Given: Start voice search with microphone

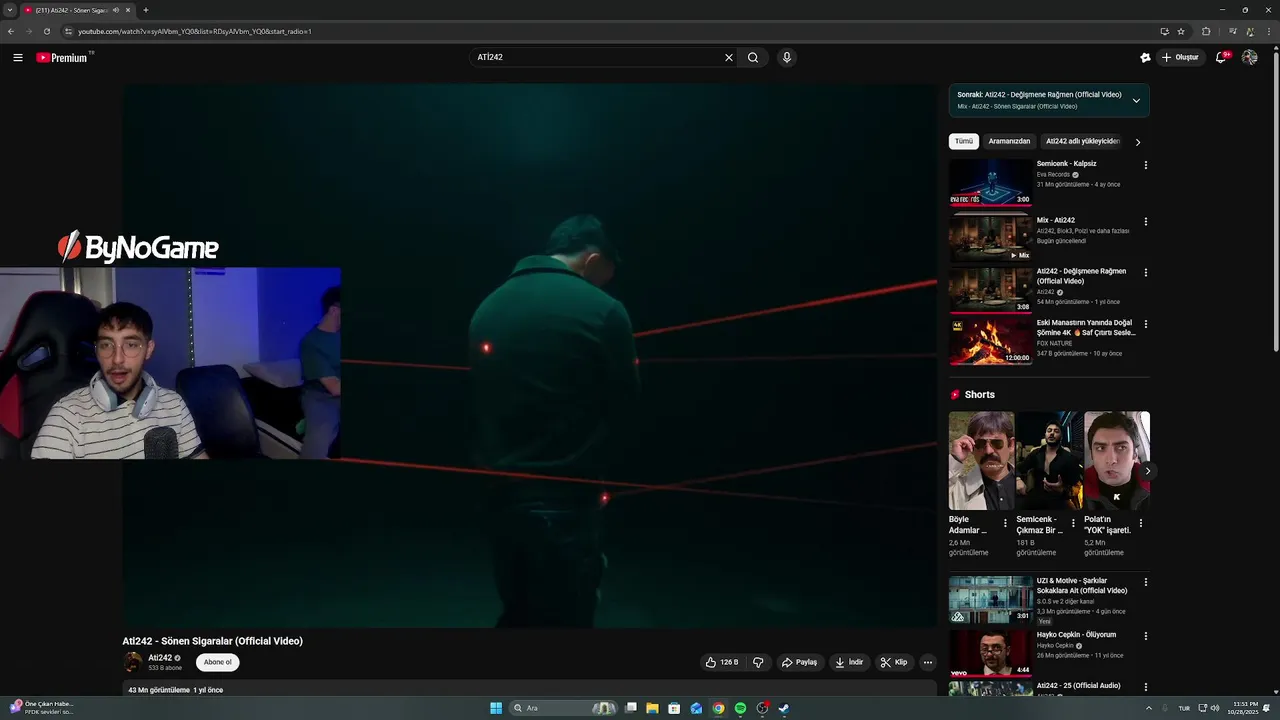Looking at the screenshot, I should (787, 57).
